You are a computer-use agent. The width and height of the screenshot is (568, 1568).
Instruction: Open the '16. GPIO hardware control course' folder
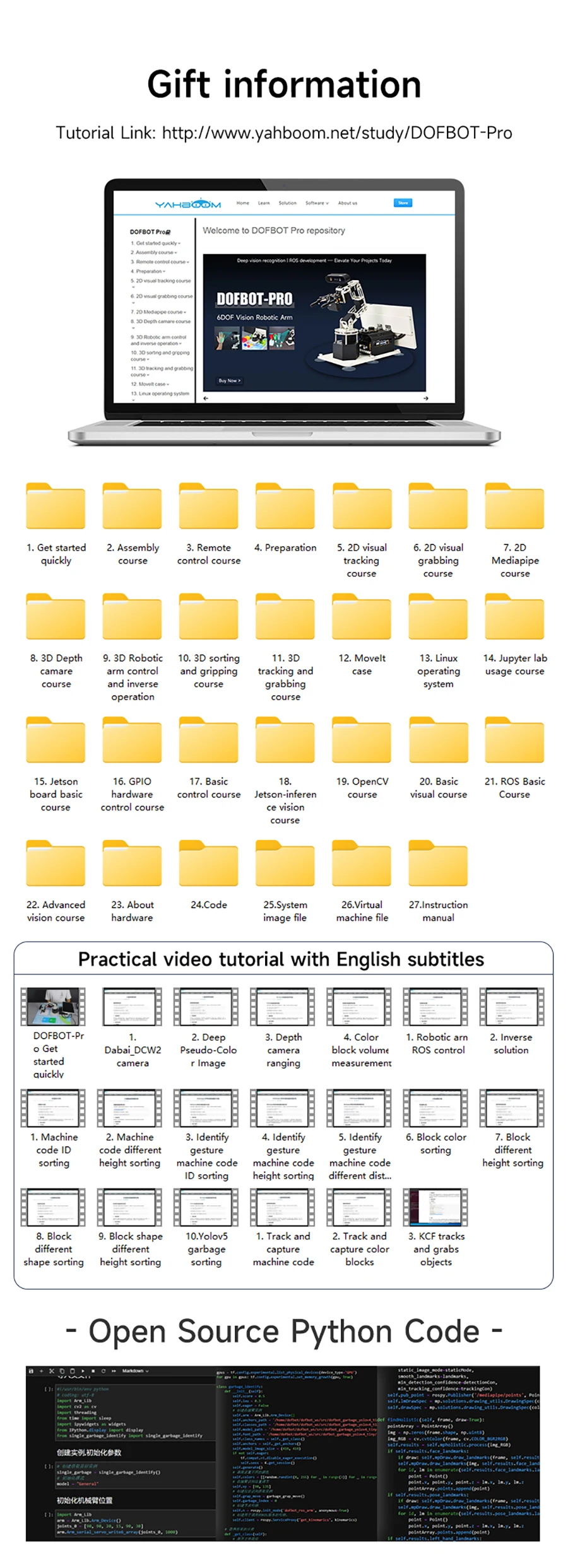click(x=132, y=739)
